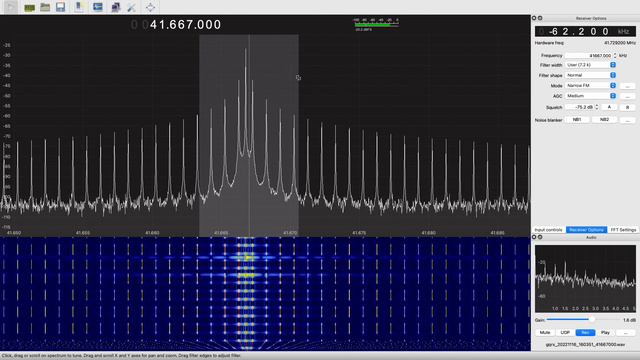Click the 1.8 dB gain value
This screenshot has height=360, width=640.
tap(629, 320)
